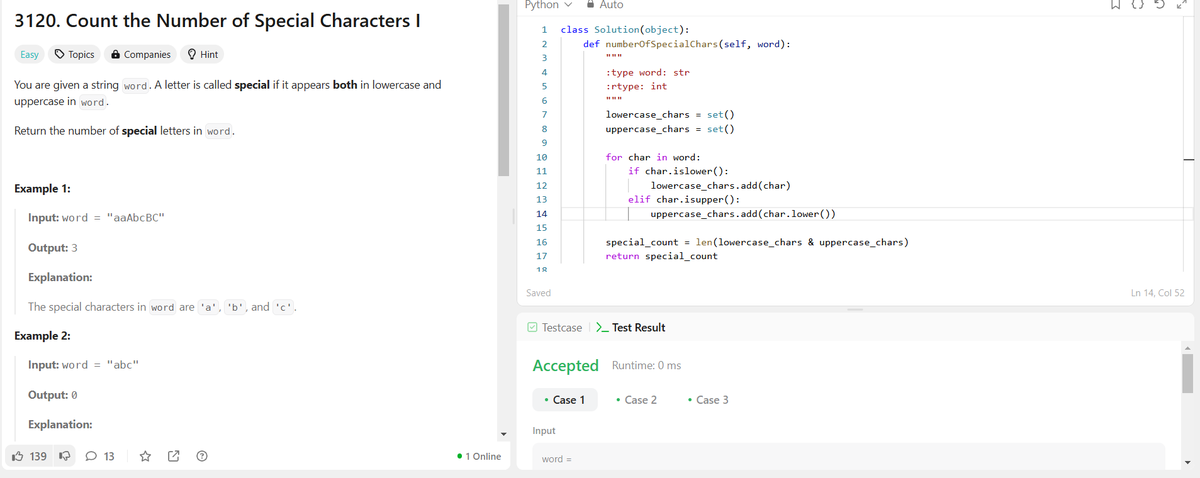This screenshot has width=1200, height=478.
Task: Star this problem as a favorite
Action: click(145, 457)
